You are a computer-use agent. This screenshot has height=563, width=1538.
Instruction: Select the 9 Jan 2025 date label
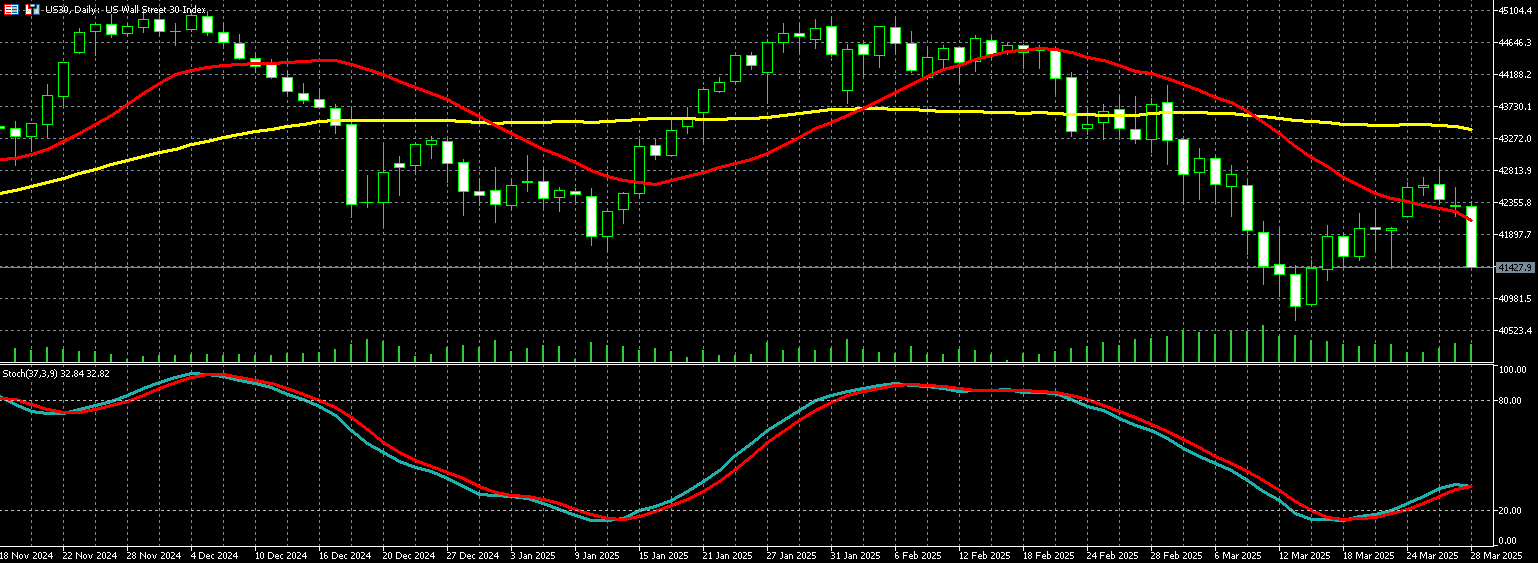tap(597, 554)
